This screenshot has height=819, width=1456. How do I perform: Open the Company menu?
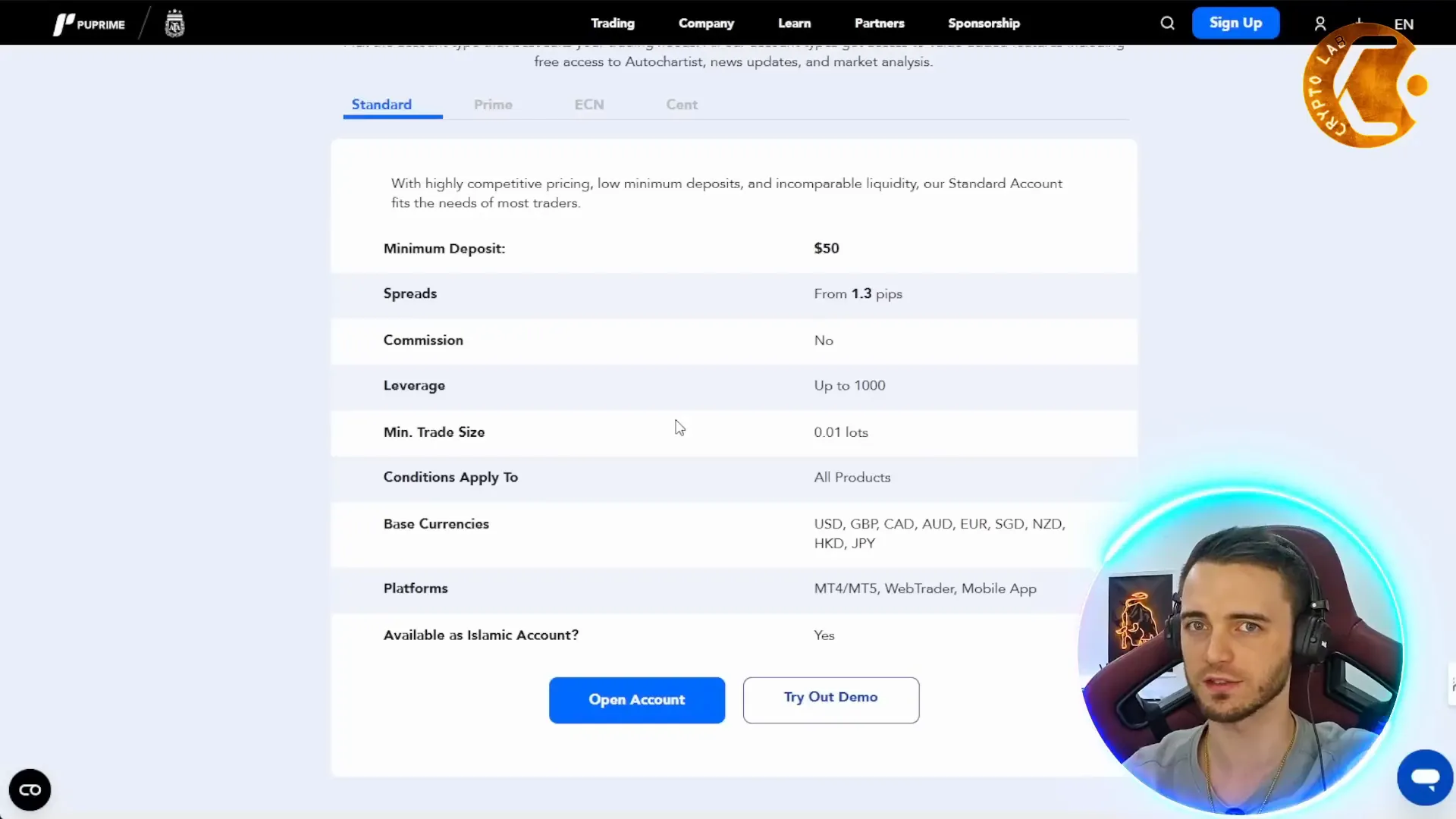point(706,24)
